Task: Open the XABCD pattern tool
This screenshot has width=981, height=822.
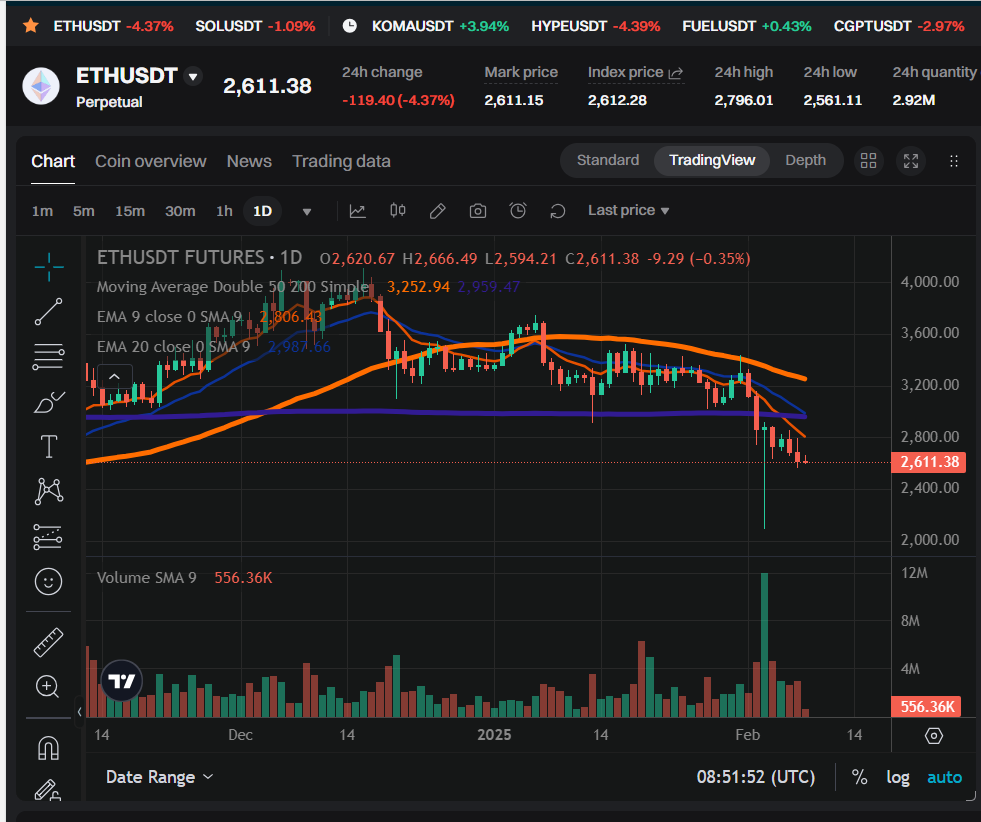Action: pos(49,491)
